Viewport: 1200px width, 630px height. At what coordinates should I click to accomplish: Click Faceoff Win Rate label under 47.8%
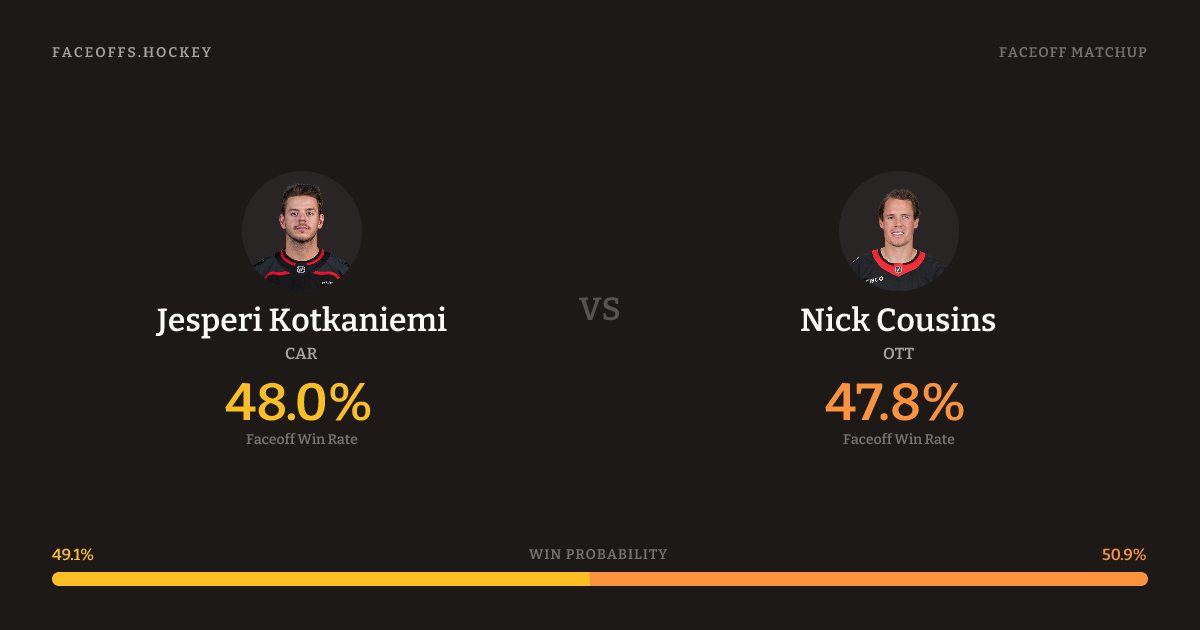898,439
